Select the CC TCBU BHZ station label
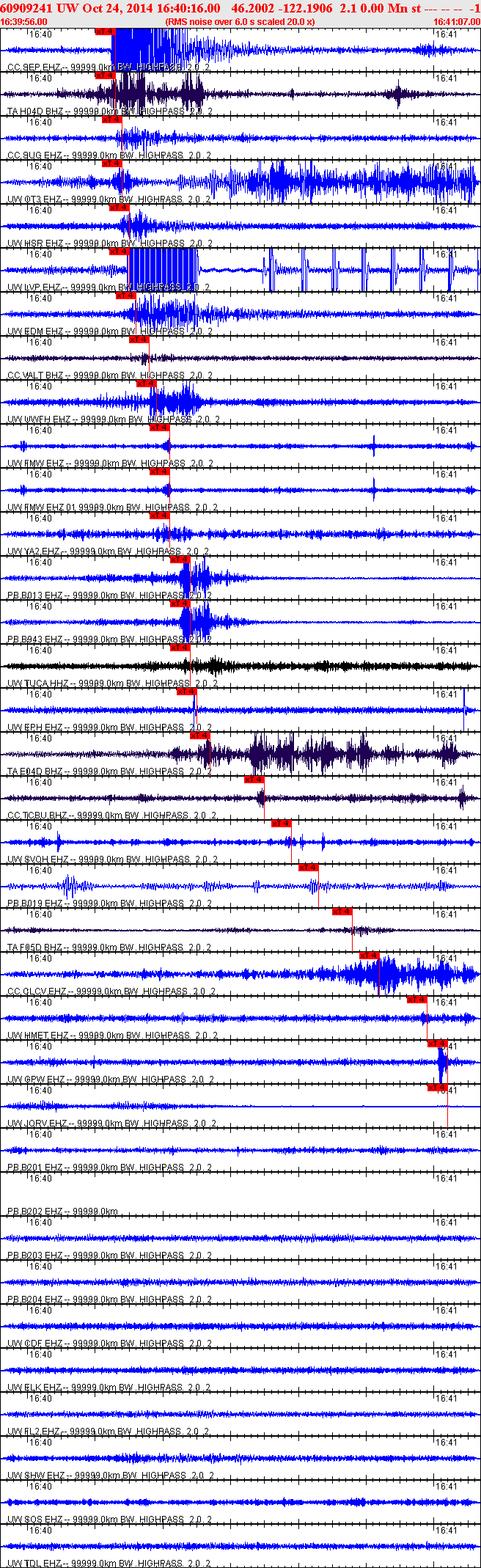This screenshot has height=1568, width=481. pos(111,816)
